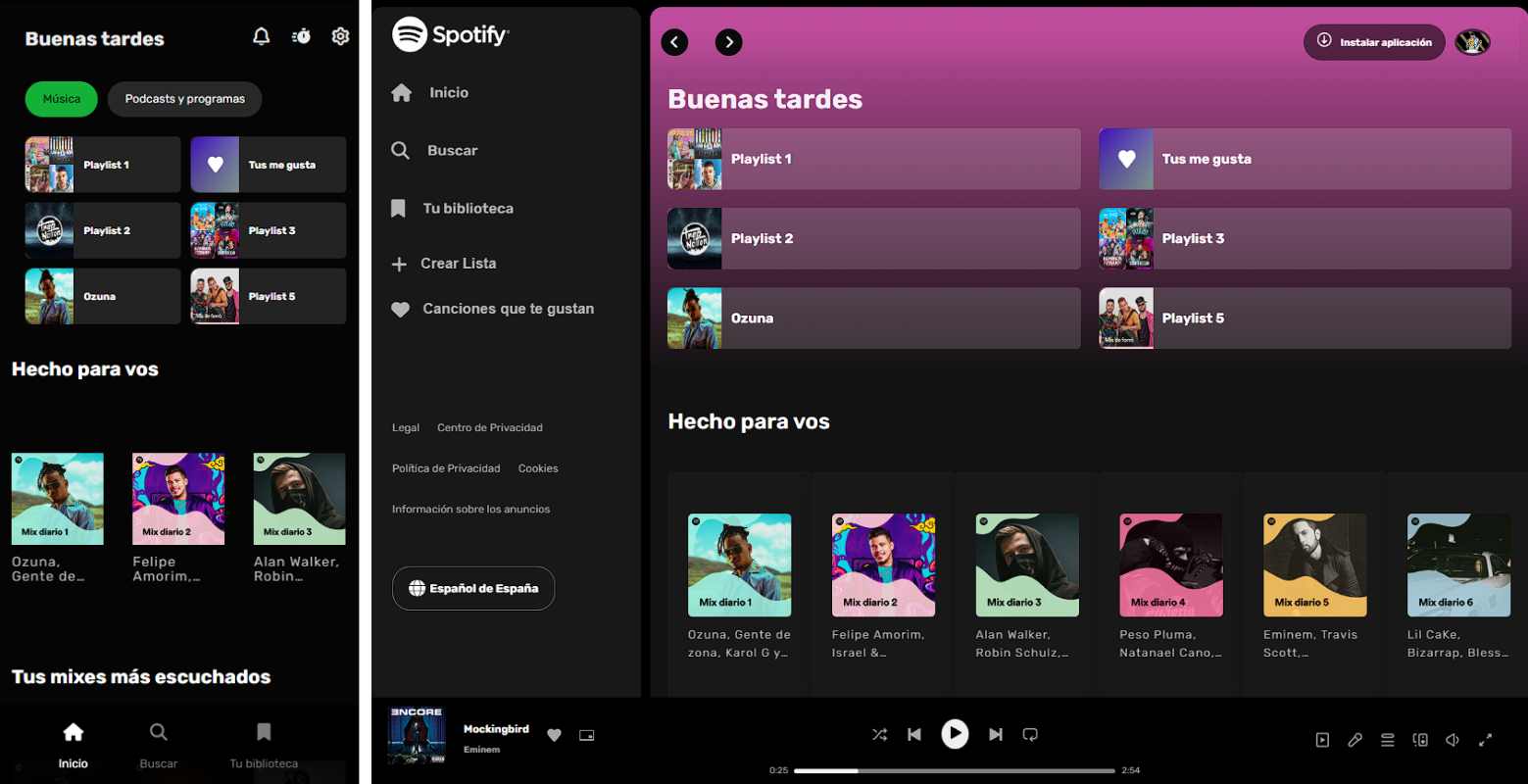This screenshot has width=1528, height=784.
Task: Click the Encore album art in player
Action: point(417,735)
